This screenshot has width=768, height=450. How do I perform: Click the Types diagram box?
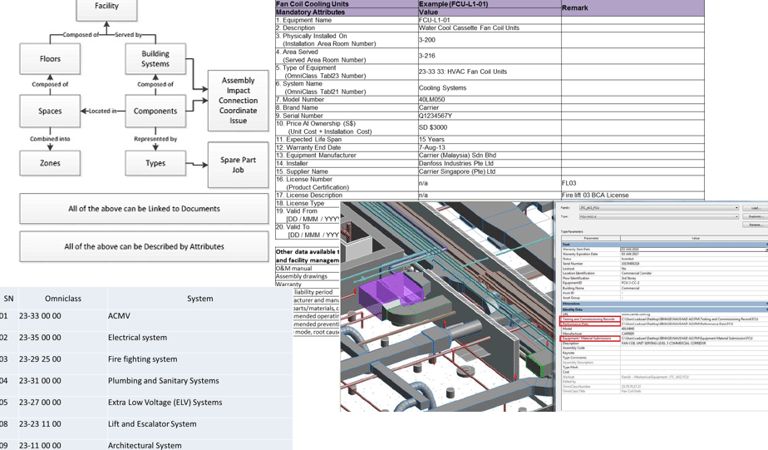(x=155, y=162)
